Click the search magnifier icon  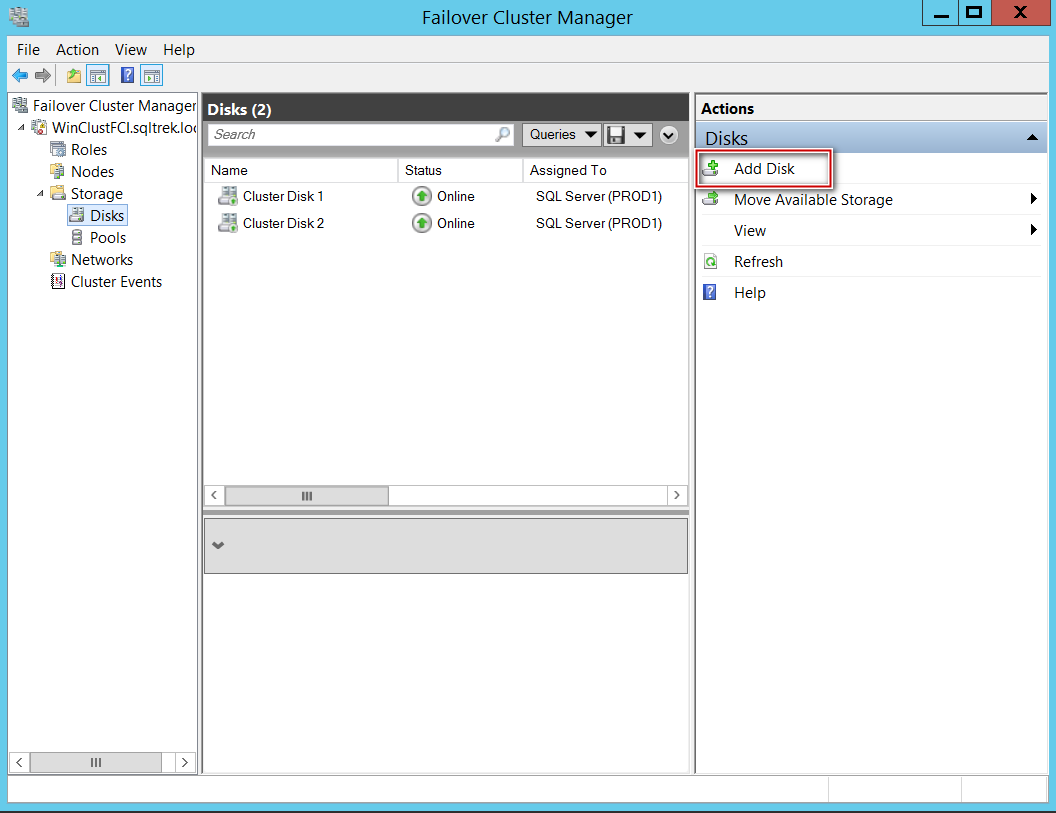(x=502, y=135)
